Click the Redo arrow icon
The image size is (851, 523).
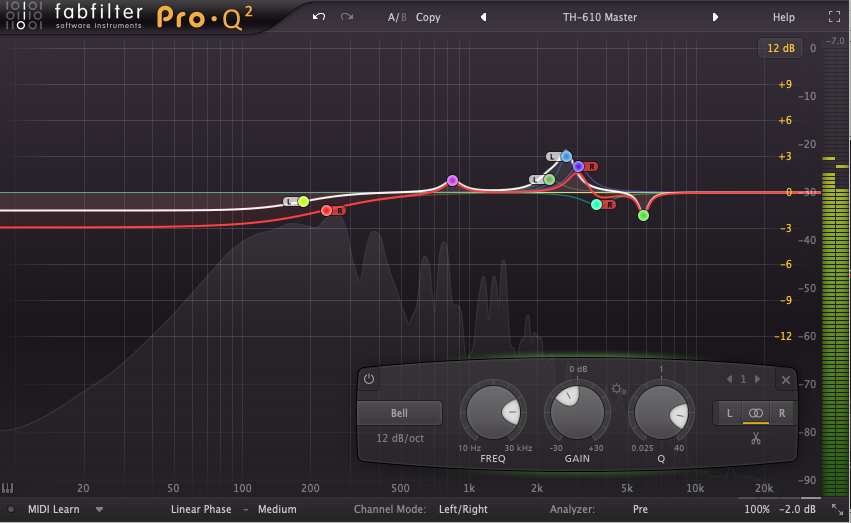(x=347, y=17)
